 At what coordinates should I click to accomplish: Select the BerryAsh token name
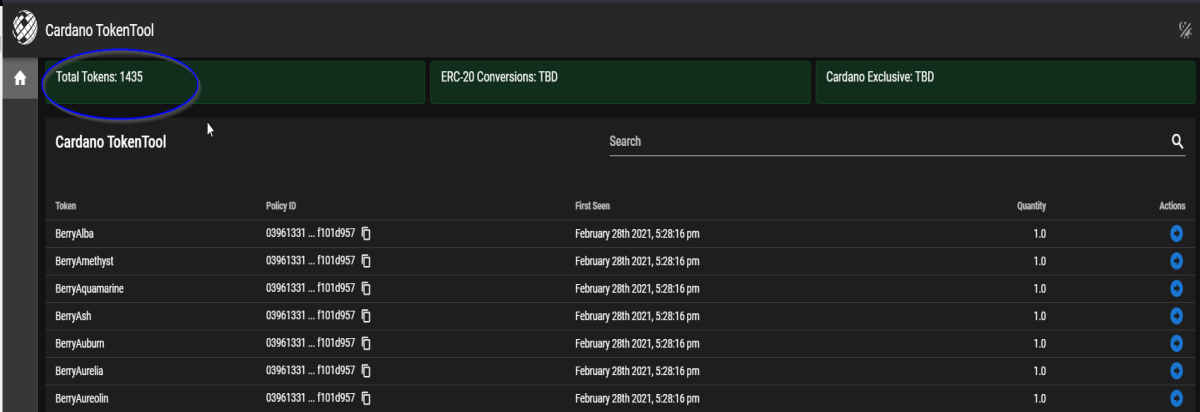click(x=73, y=316)
